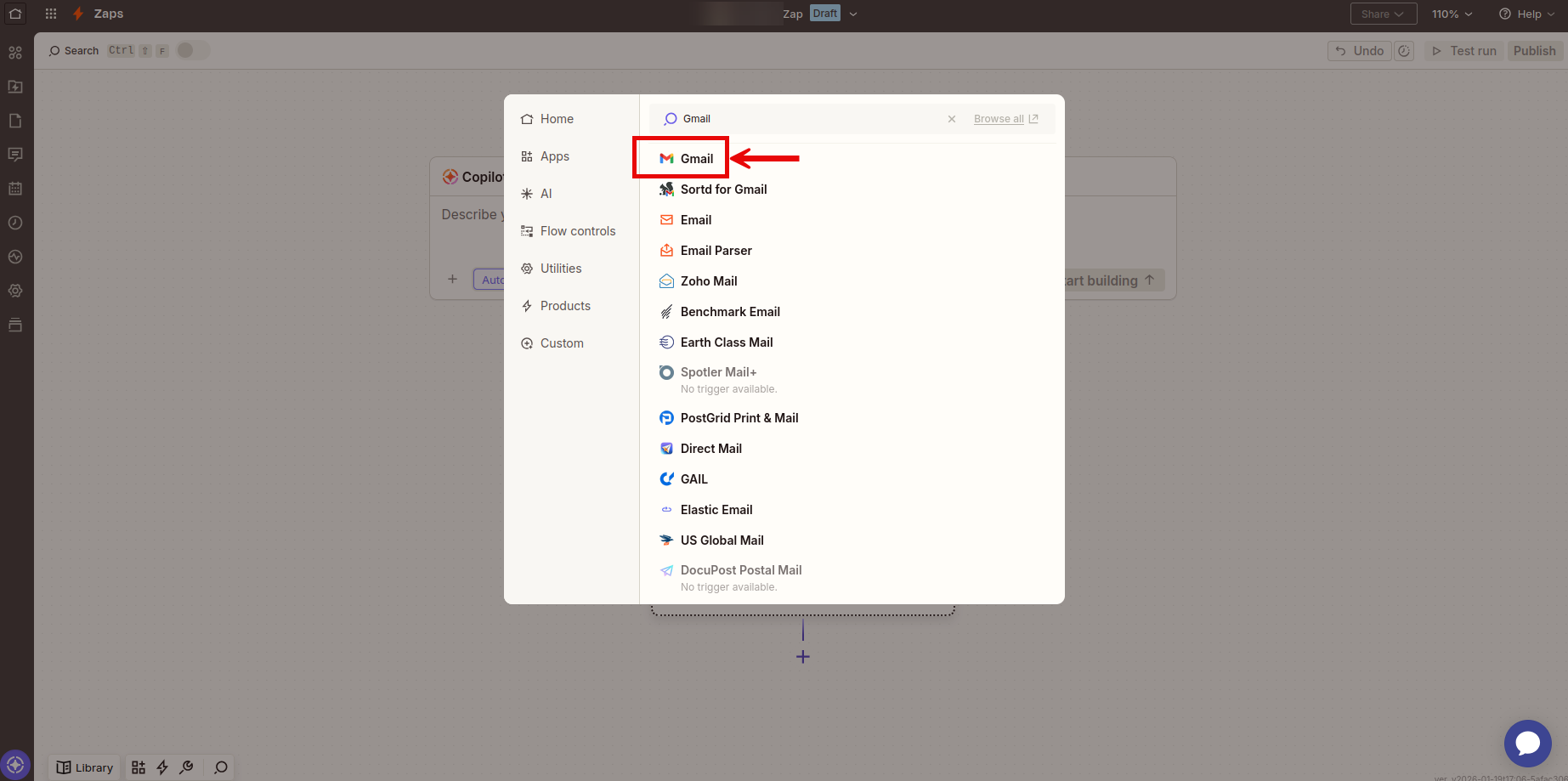The height and width of the screenshot is (781, 1568).
Task: Open Browse all apps link
Action: point(1006,119)
